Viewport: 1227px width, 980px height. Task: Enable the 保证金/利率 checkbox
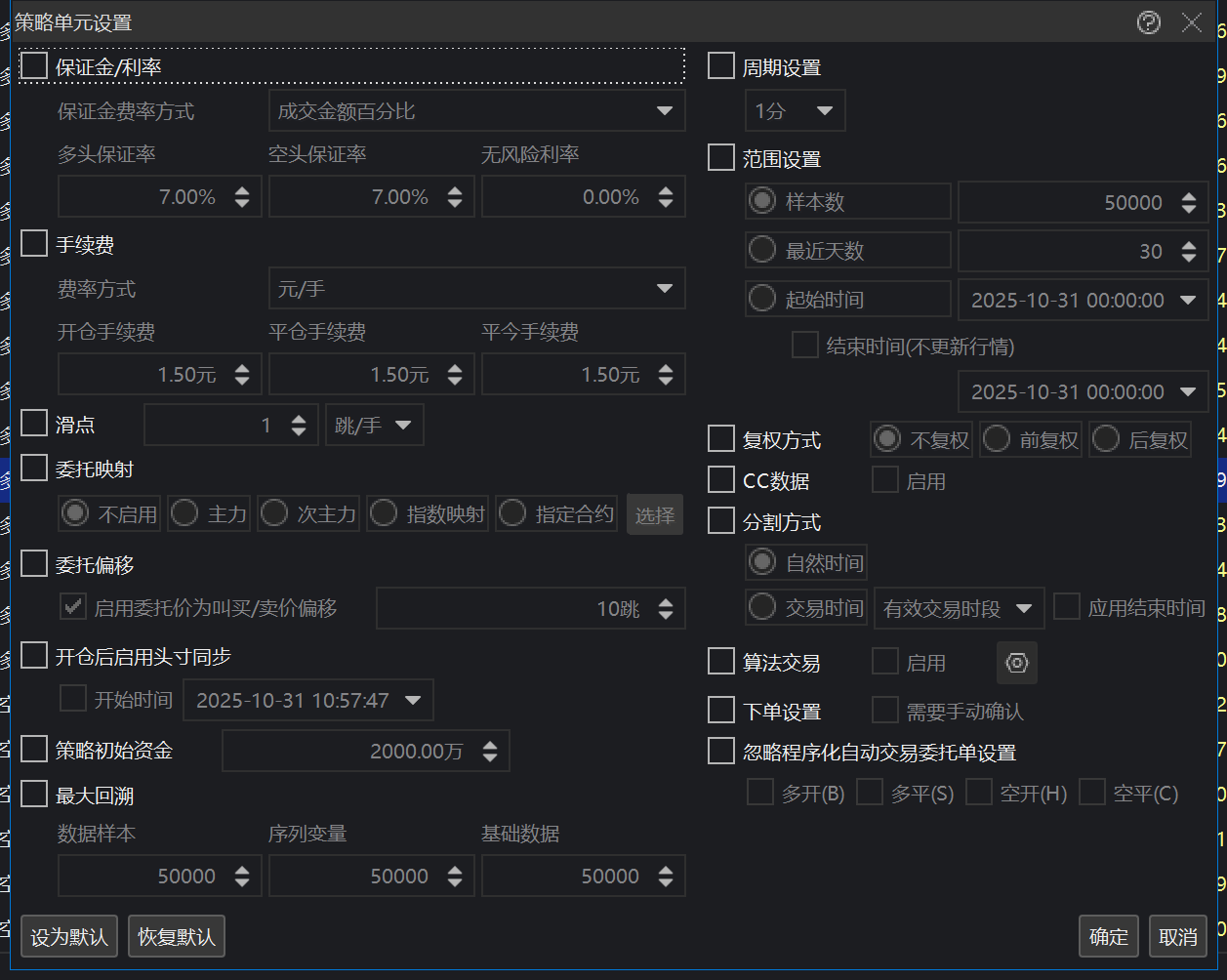tap(34, 66)
